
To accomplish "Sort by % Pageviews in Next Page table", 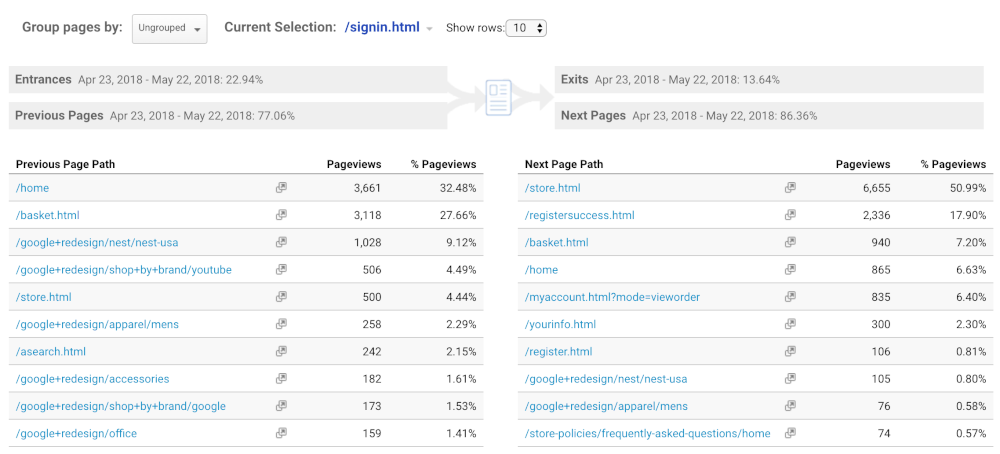I will (953, 164).
